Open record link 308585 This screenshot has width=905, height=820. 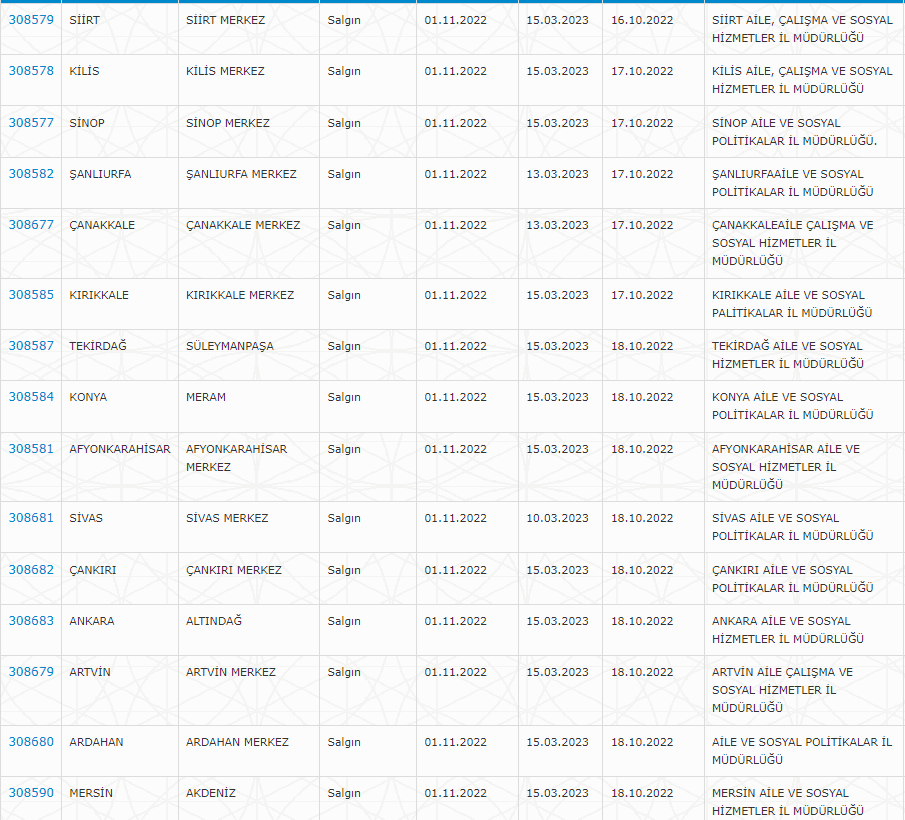click(31, 295)
